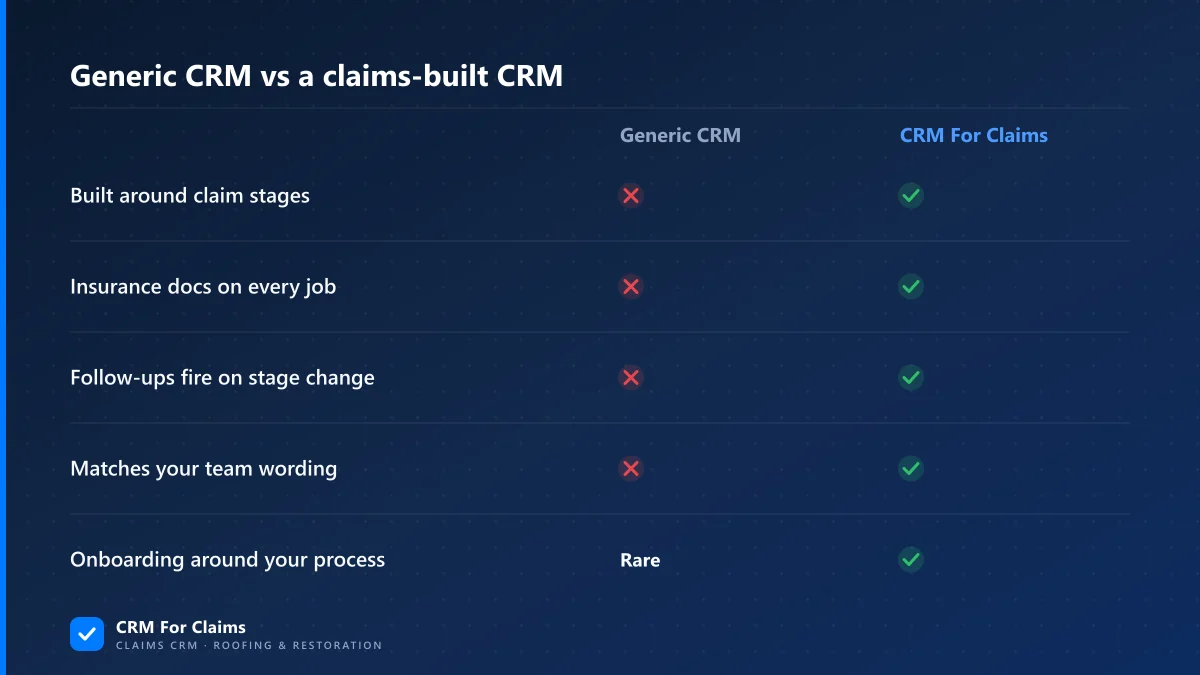Click the 'Insurance docs on every job' row label

[x=203, y=287]
